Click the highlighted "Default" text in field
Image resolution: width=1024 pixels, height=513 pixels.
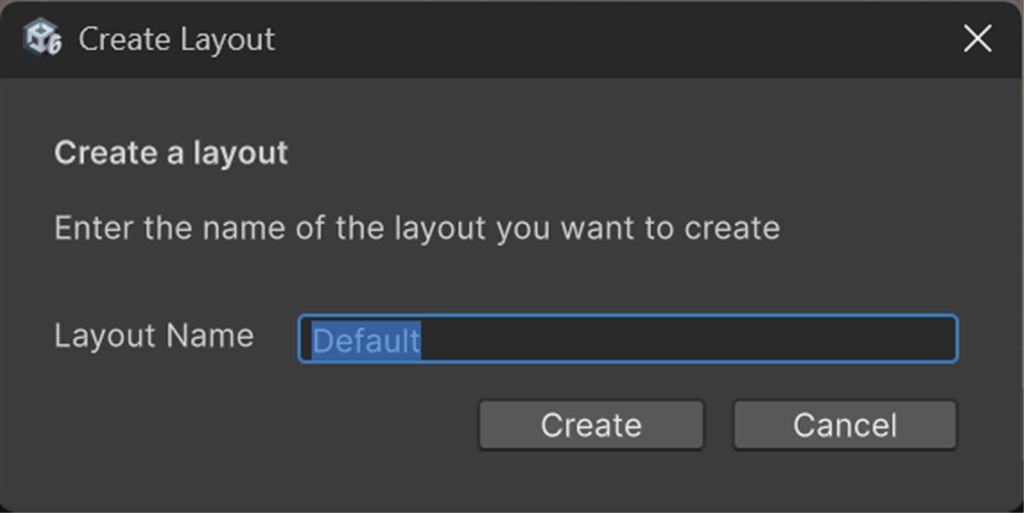(366, 340)
